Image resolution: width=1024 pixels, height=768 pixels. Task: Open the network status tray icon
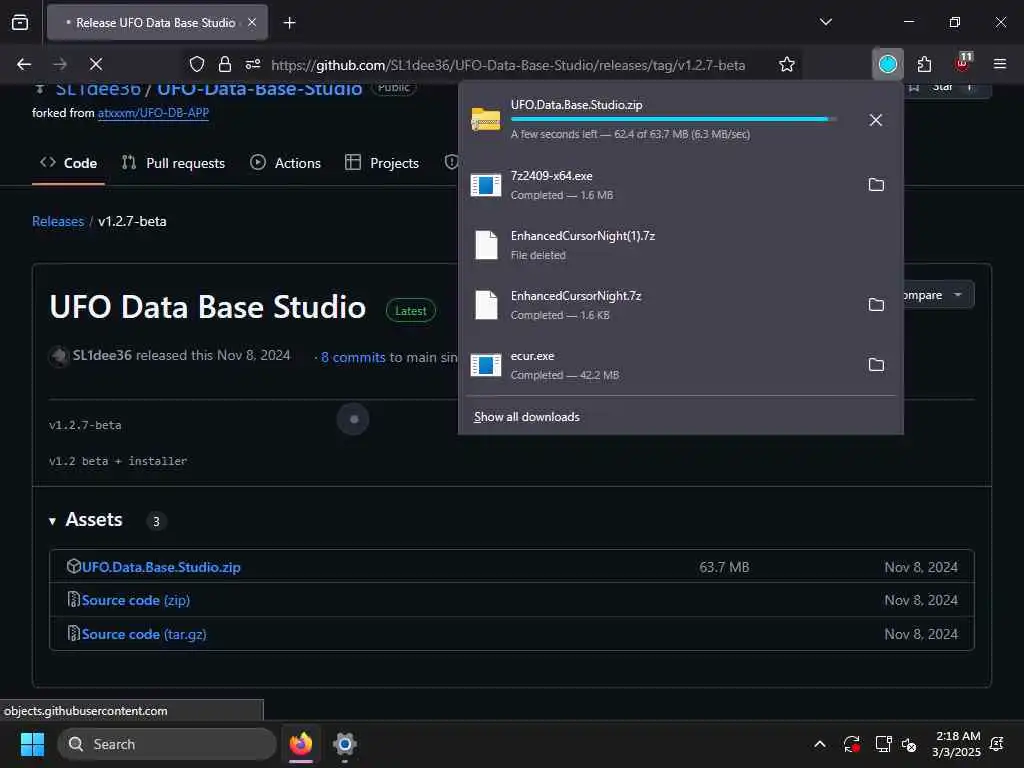pos(883,744)
